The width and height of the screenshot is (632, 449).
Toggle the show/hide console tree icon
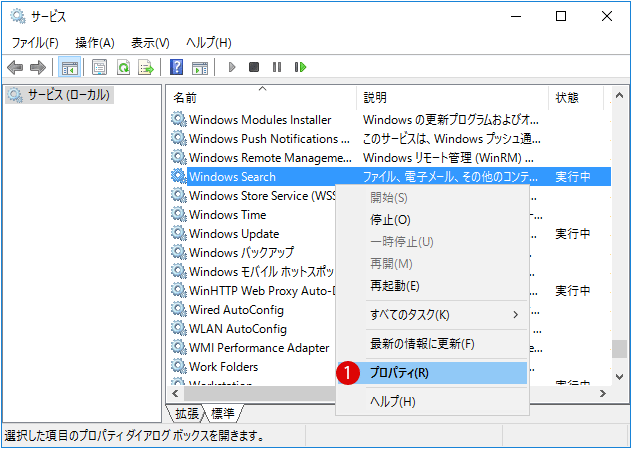(x=70, y=67)
